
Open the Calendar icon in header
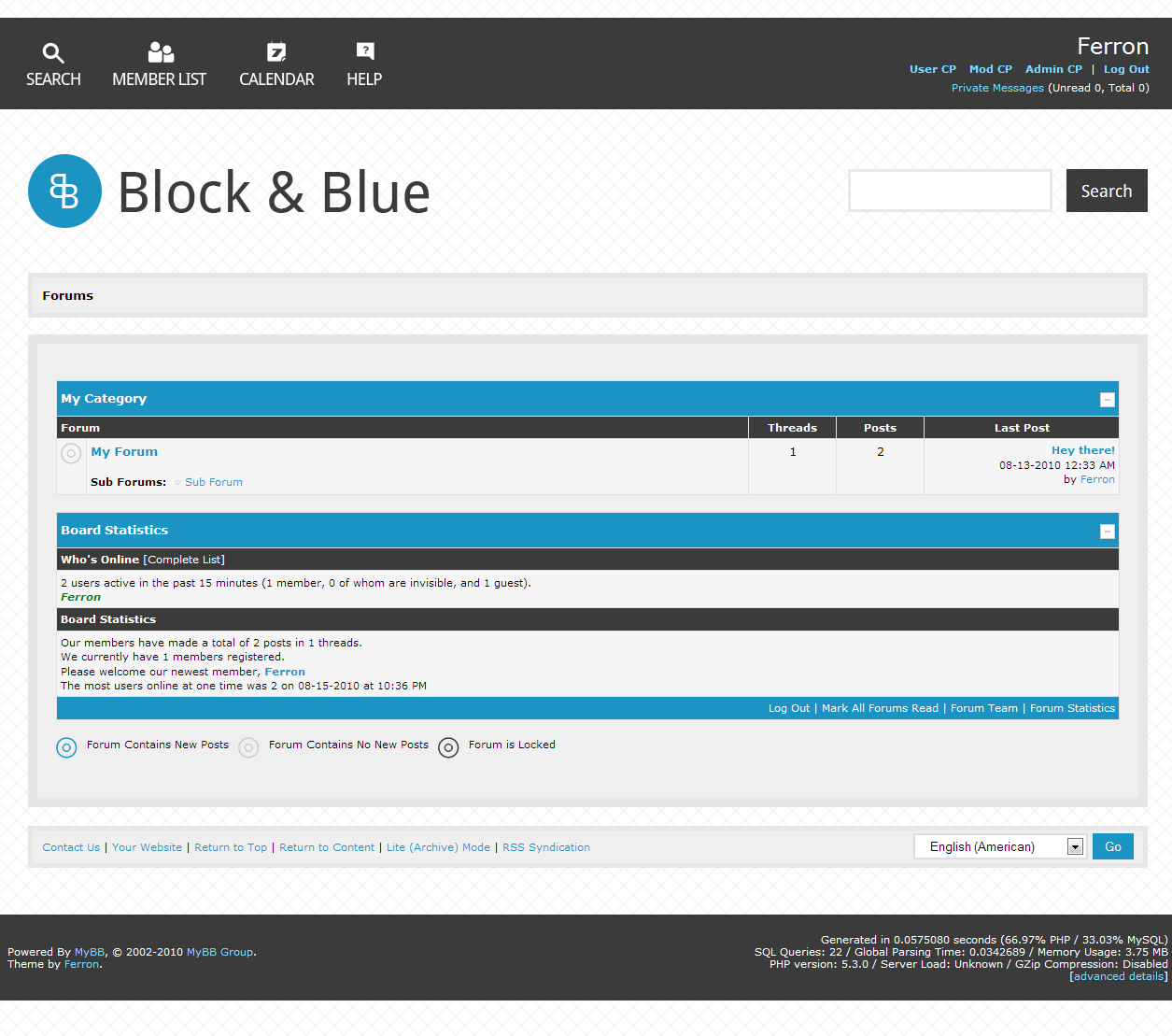(x=276, y=52)
